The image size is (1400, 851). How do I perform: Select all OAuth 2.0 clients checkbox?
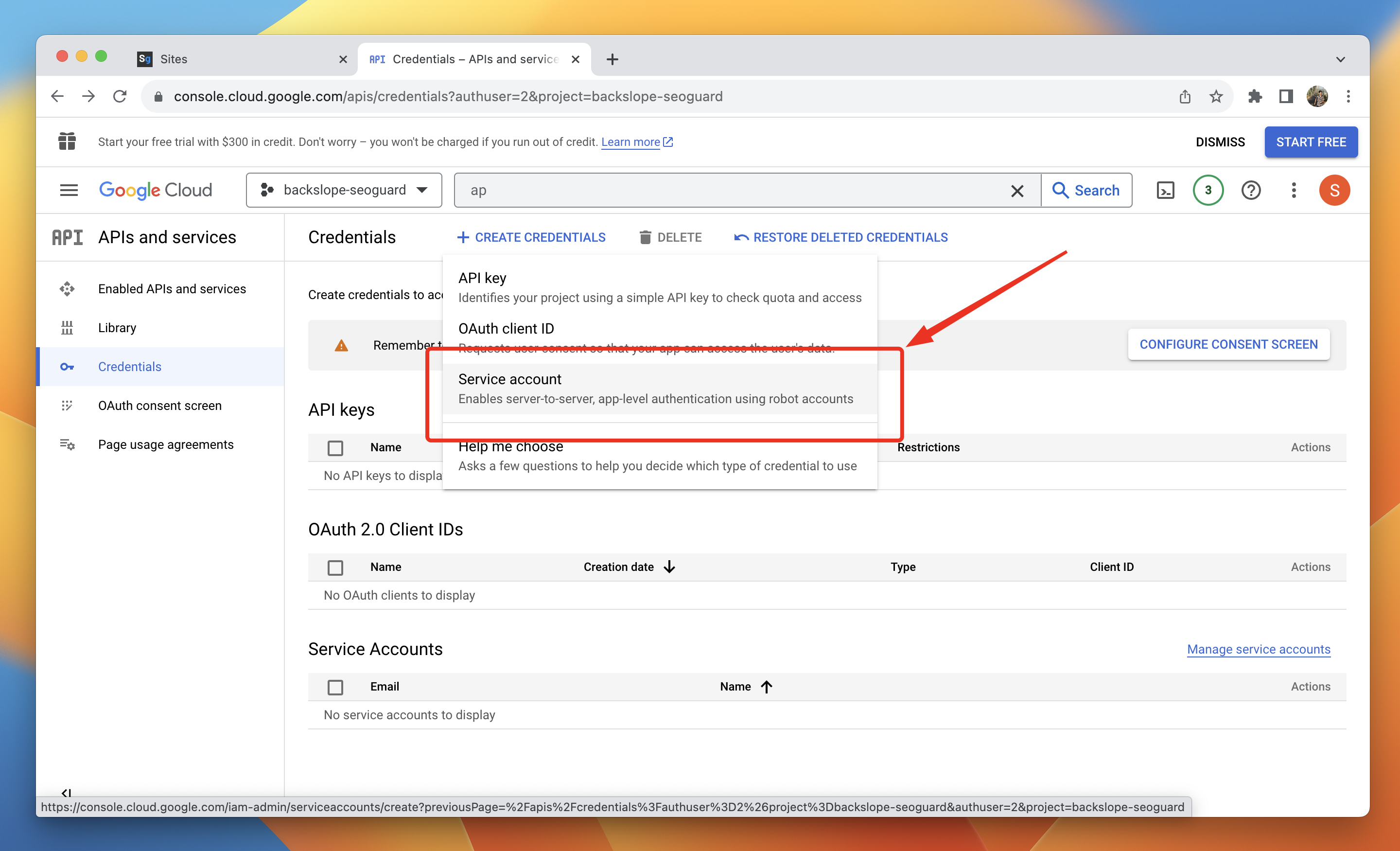(x=335, y=567)
